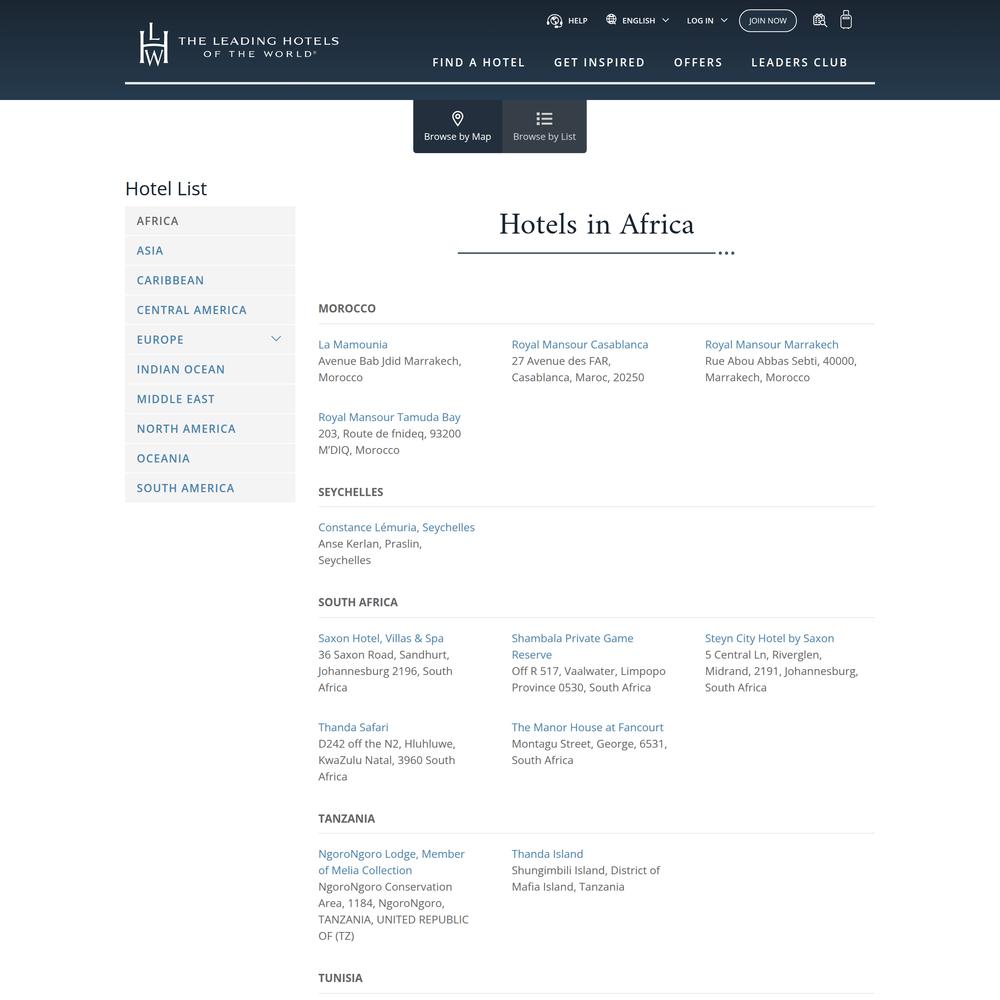Select Oceania region
Screen dimensions: 1000x1000
point(210,458)
